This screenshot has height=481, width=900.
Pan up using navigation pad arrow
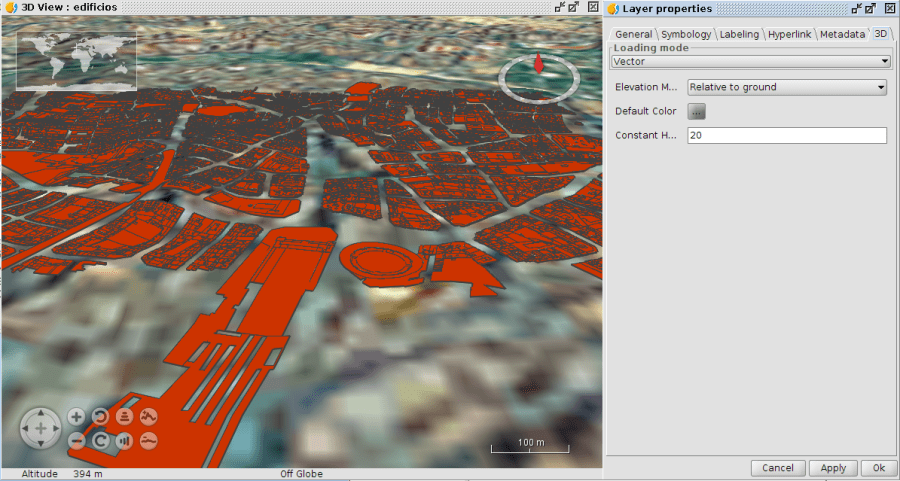41,415
